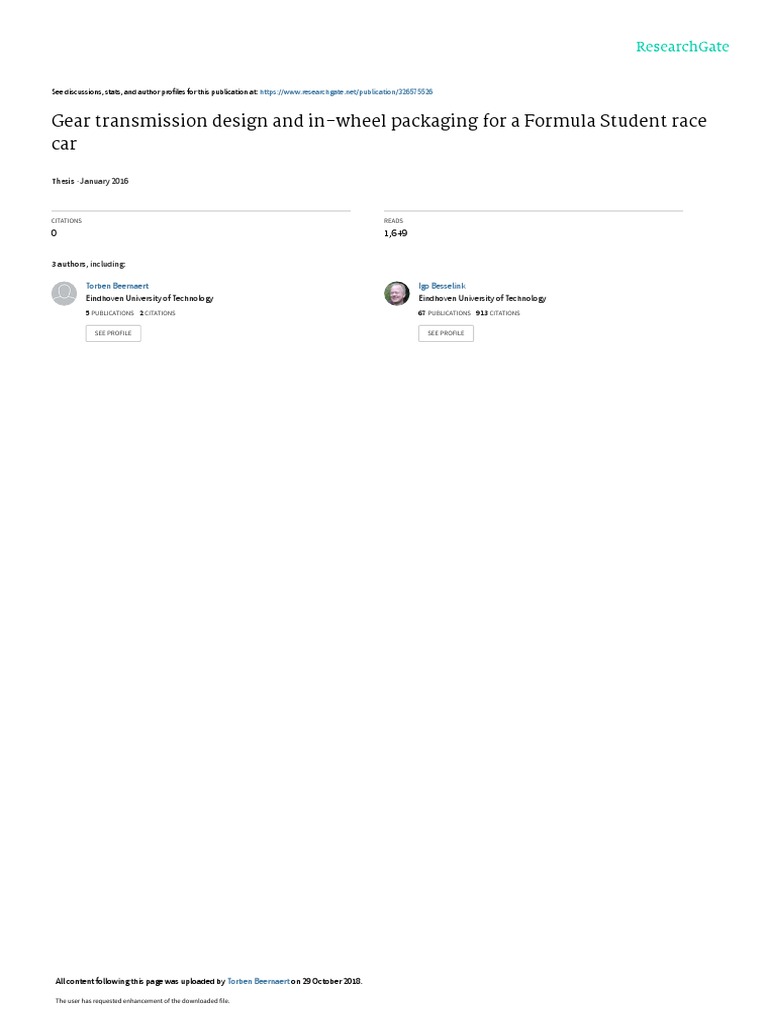The width and height of the screenshot is (768, 1024).
Task: Click the Gear transmission design thesis title
Action: pos(379,132)
